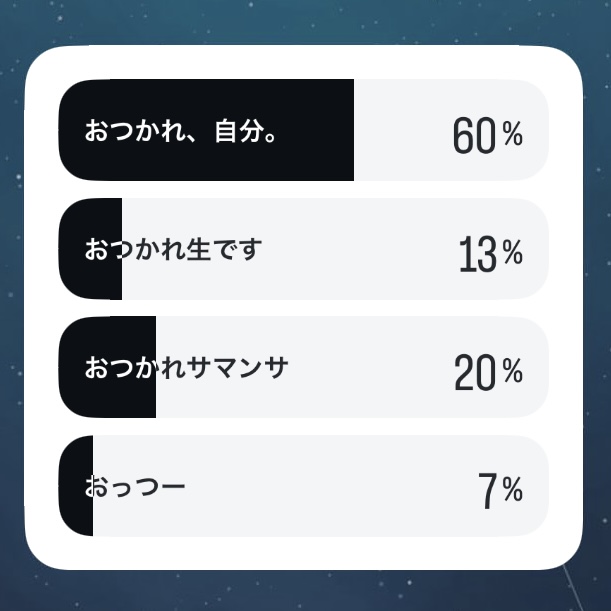The height and width of the screenshot is (611, 611).
Task: Vote for the "おつかれ生です" answer
Action: [x=173, y=249]
